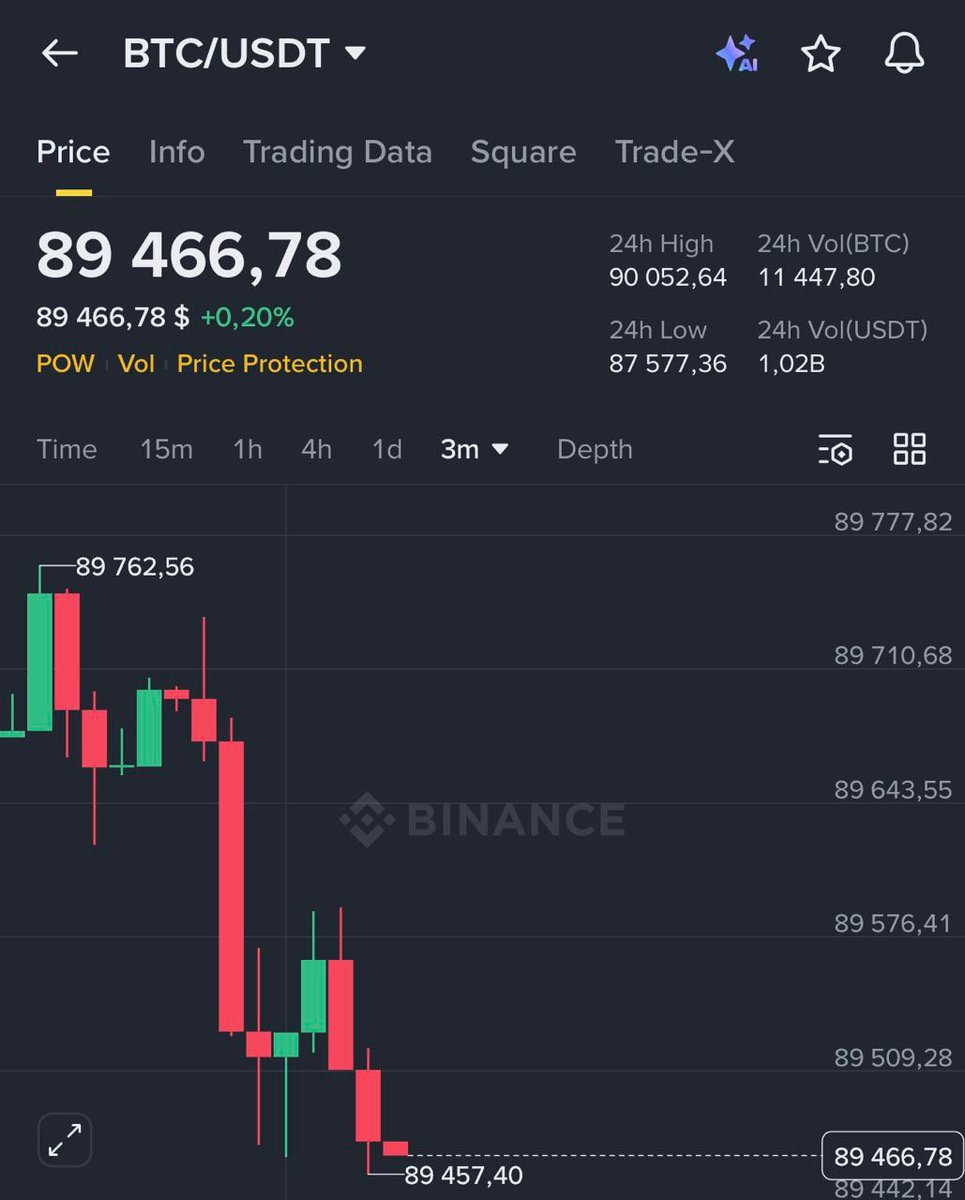This screenshot has width=965, height=1200.
Task: Open the Square tab
Action: 523,152
